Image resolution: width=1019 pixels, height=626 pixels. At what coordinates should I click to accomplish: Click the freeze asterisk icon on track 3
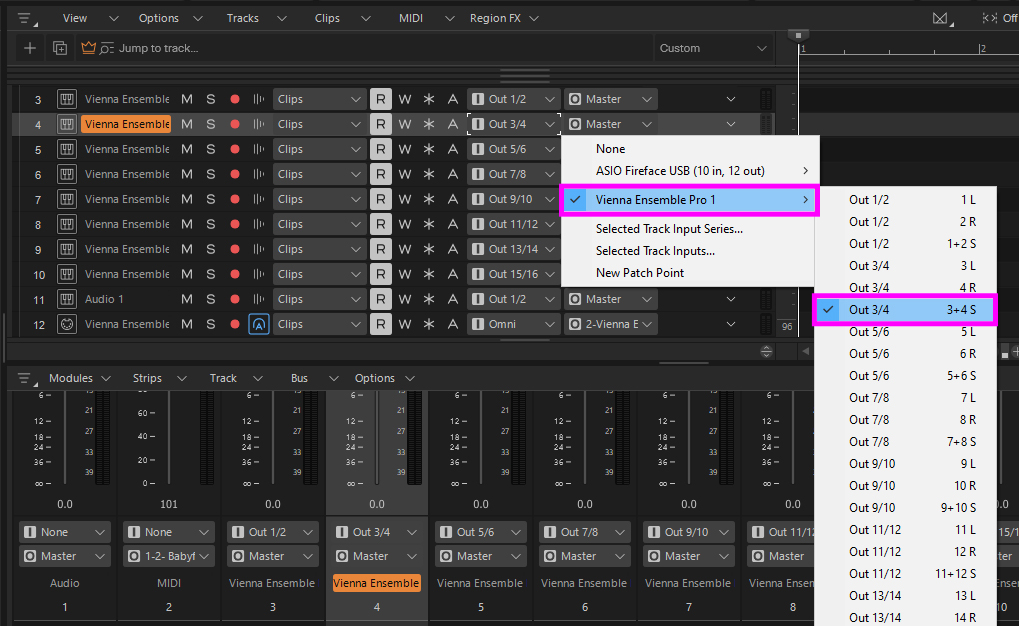tap(429, 99)
